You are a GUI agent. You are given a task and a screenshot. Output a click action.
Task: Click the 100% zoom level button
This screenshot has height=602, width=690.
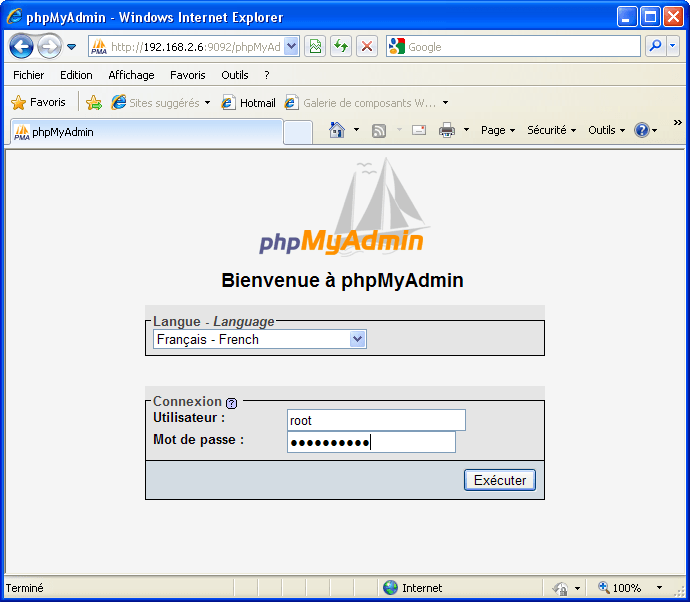[x=620, y=587]
